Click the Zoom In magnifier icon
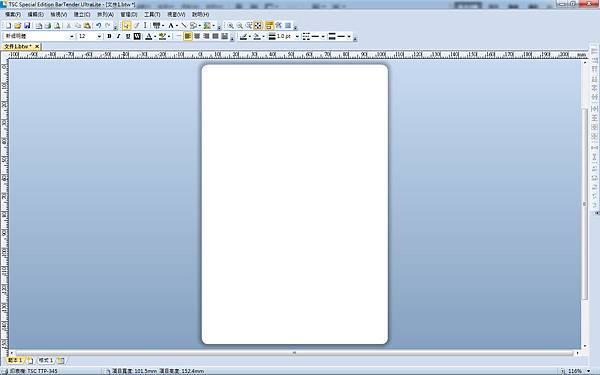Viewport: 600px width, 375px height. coord(231,26)
